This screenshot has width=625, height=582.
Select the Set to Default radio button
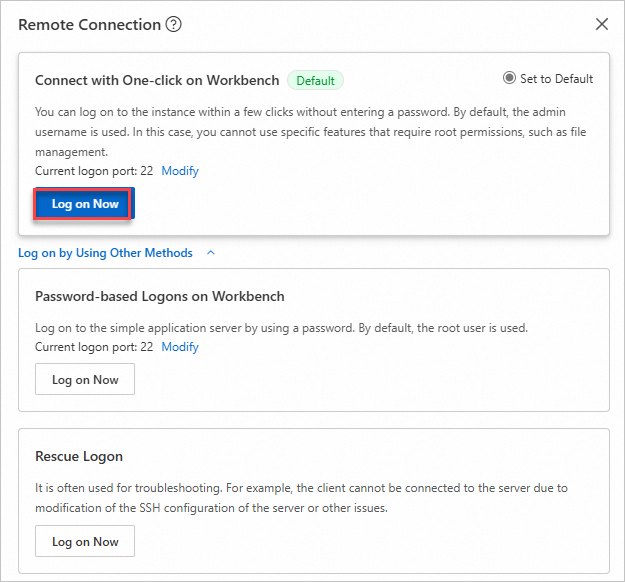pyautogui.click(x=510, y=78)
